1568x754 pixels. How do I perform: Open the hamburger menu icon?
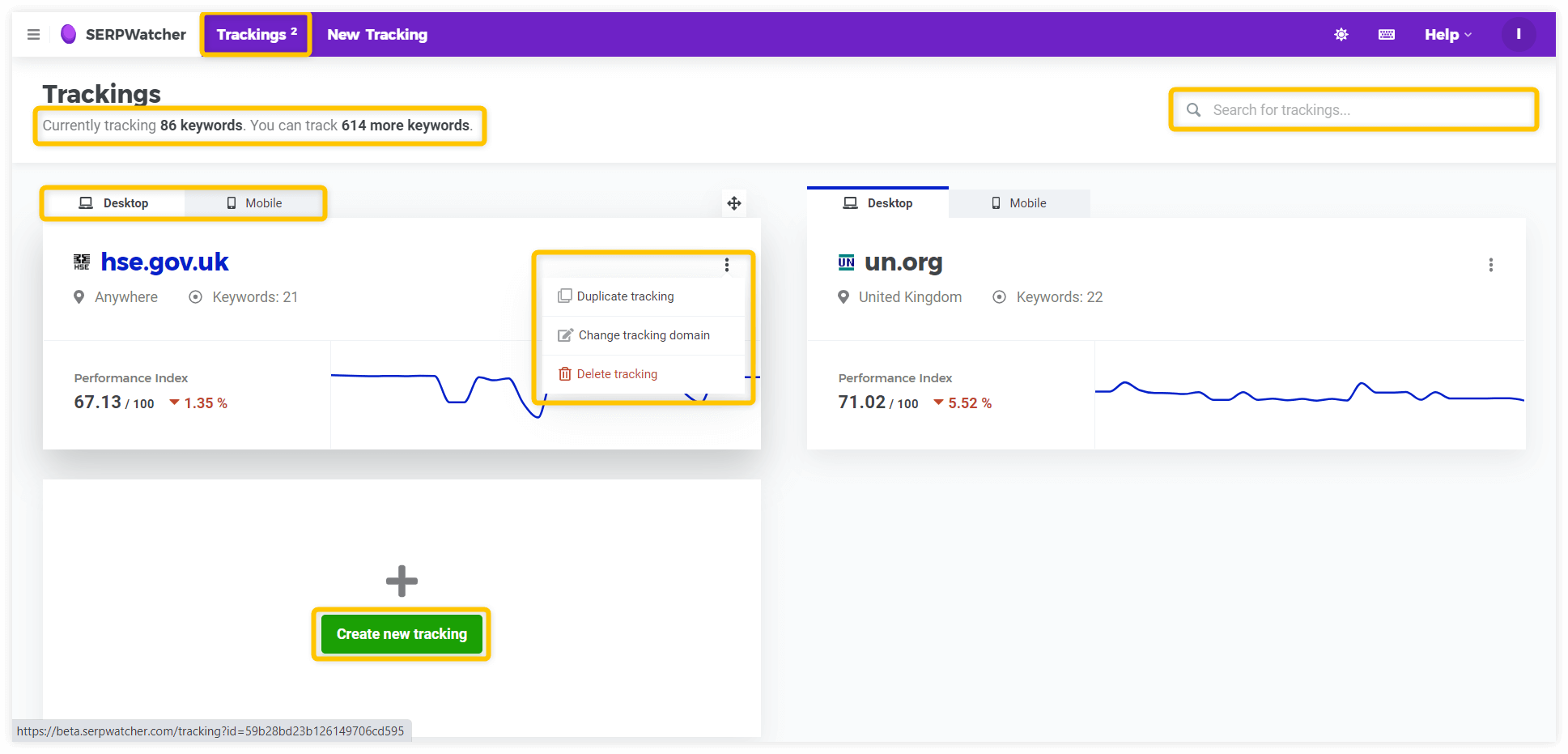coord(33,35)
